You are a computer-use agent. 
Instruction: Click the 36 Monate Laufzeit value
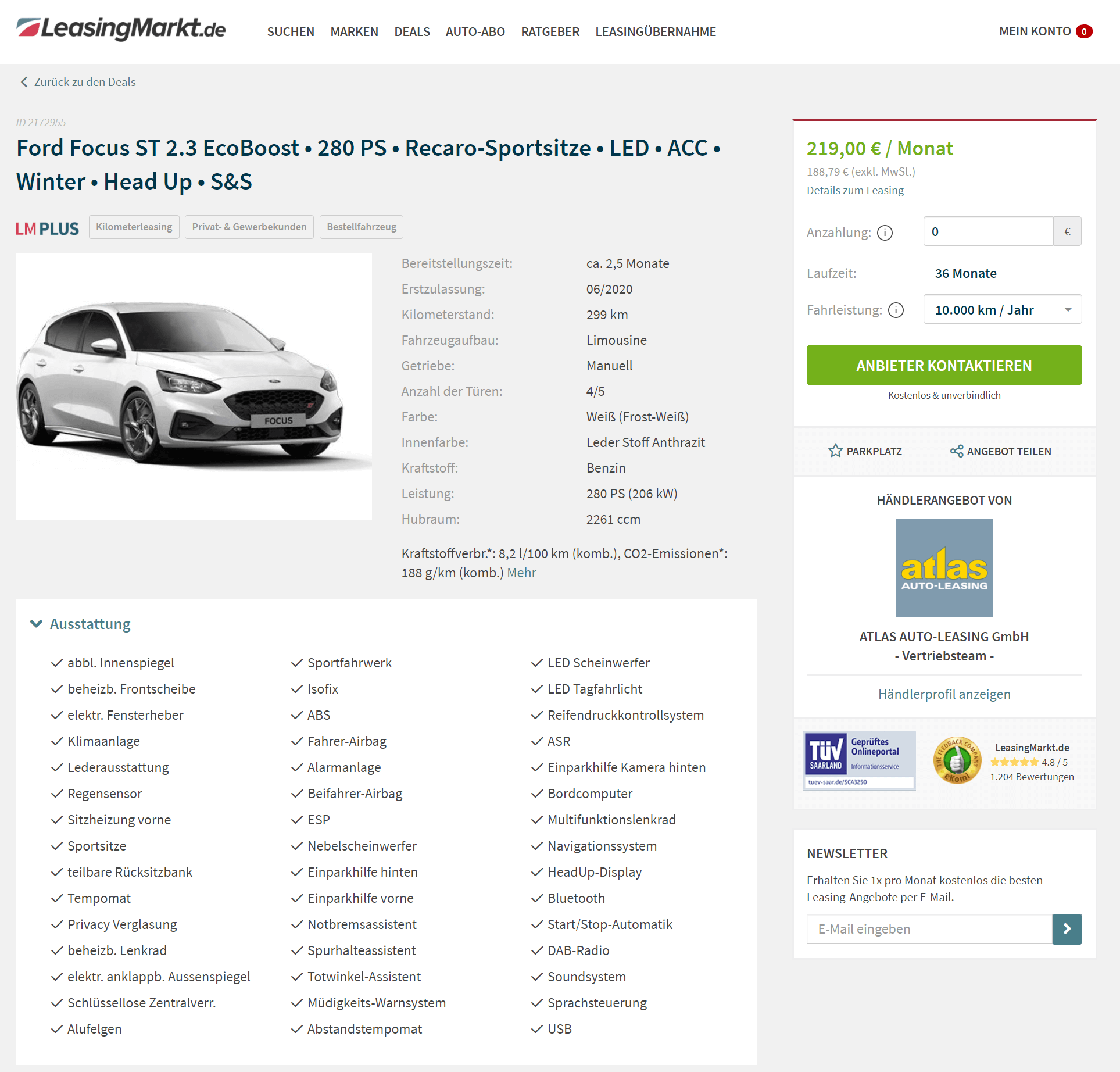[965, 273]
